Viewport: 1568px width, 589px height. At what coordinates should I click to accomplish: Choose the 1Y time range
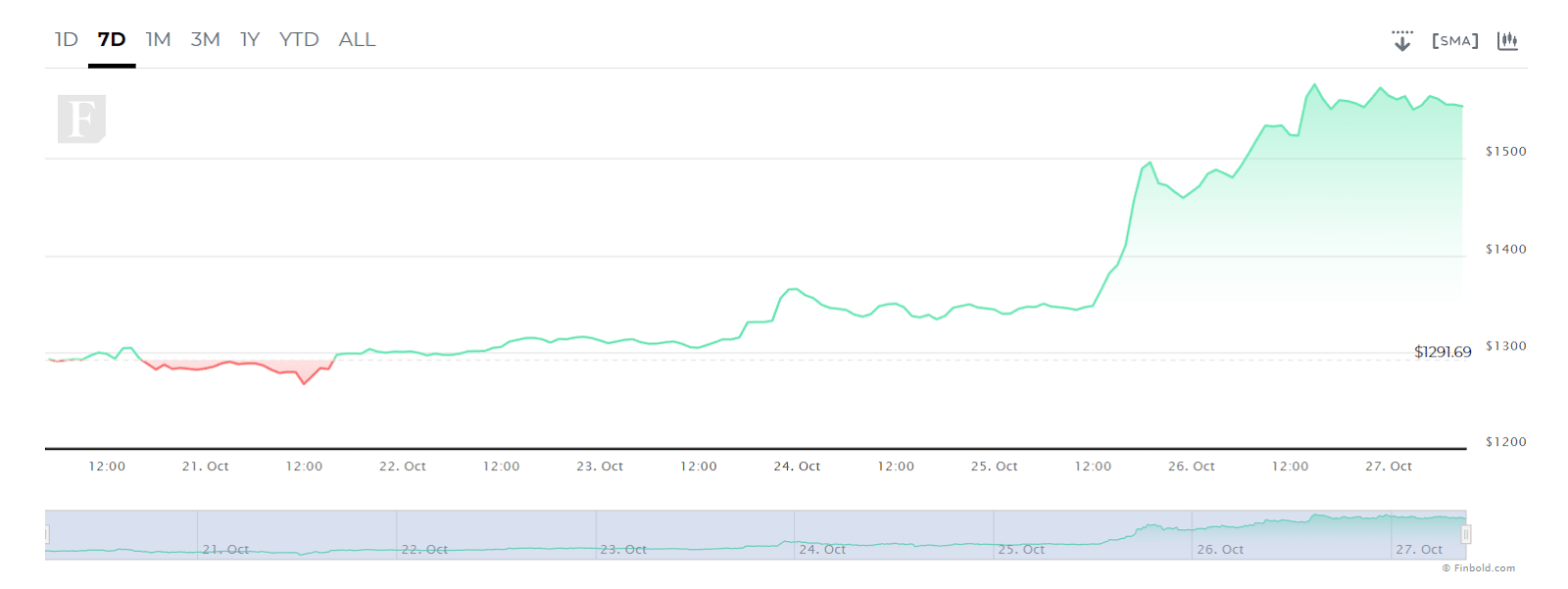coord(250,39)
